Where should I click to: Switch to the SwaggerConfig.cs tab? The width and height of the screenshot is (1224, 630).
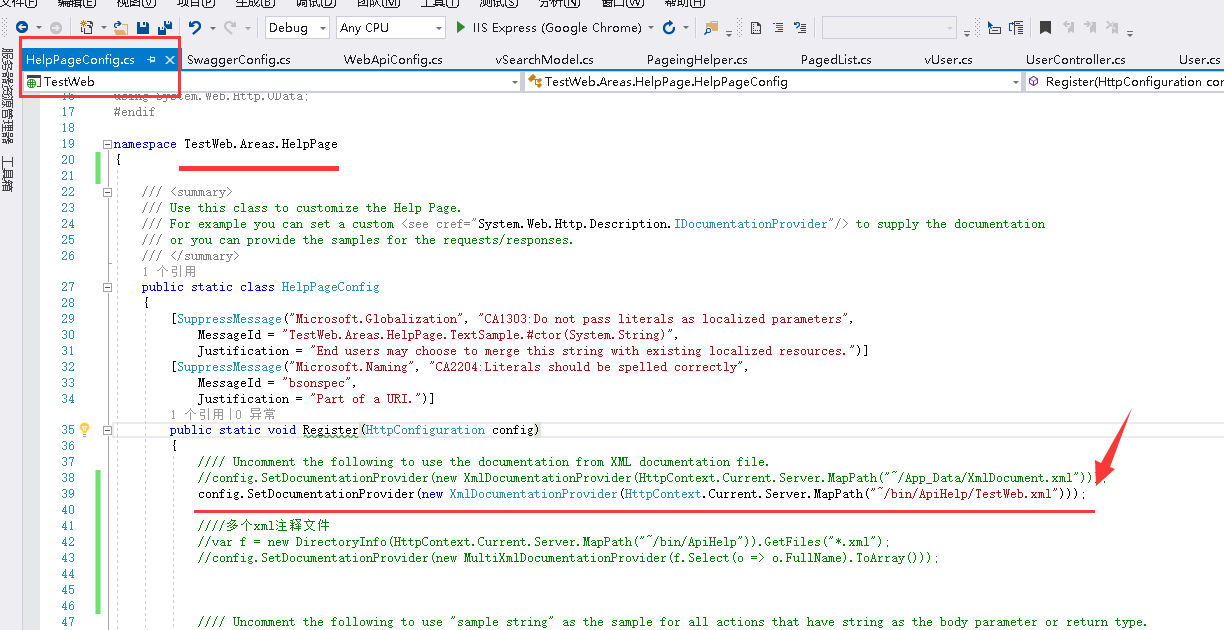[x=239, y=60]
